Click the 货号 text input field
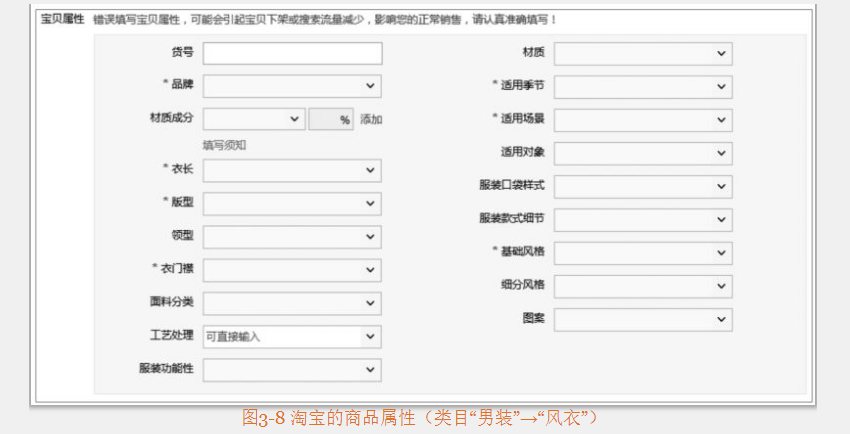The height and width of the screenshot is (434, 850). pyautogui.click(x=292, y=53)
